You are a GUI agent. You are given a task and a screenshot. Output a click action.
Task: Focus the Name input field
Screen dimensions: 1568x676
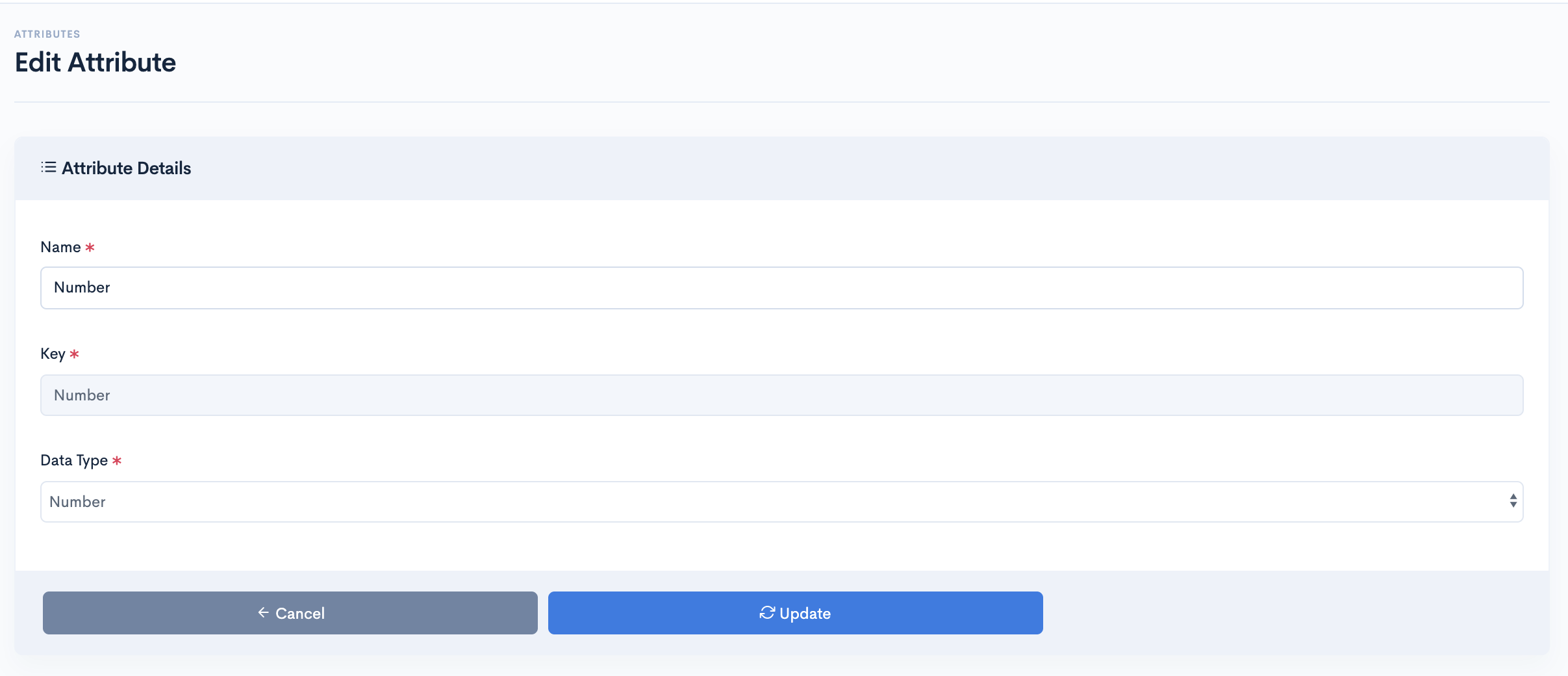782,288
